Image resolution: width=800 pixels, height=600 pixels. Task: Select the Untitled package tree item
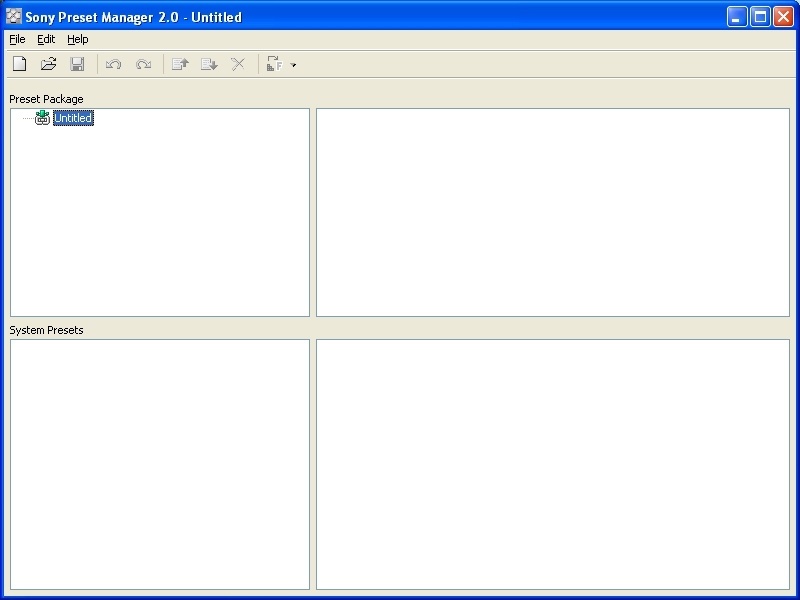(73, 118)
